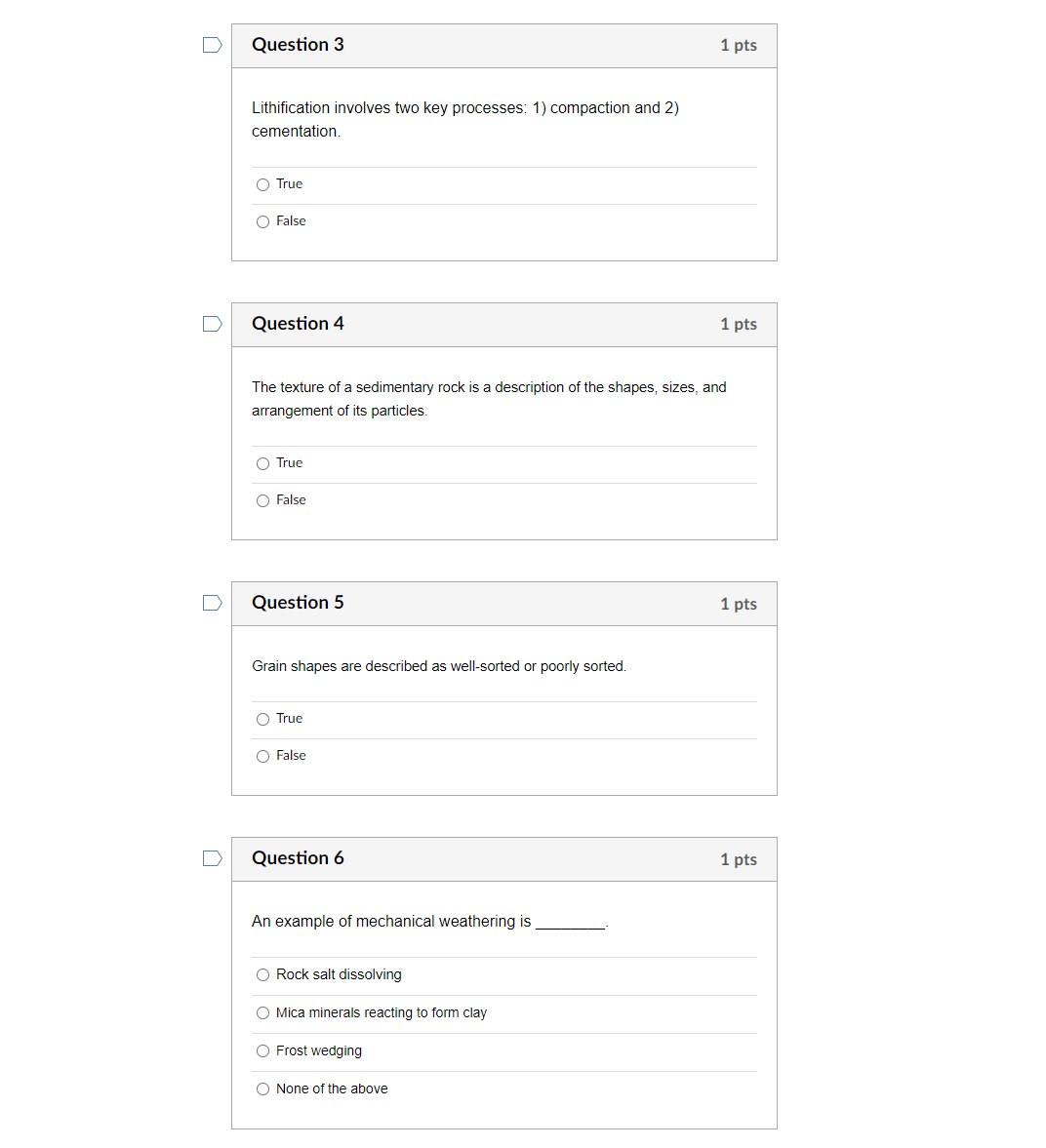Flag Question 6 for review
This screenshot has width=1046, height=1148.
click(x=212, y=858)
